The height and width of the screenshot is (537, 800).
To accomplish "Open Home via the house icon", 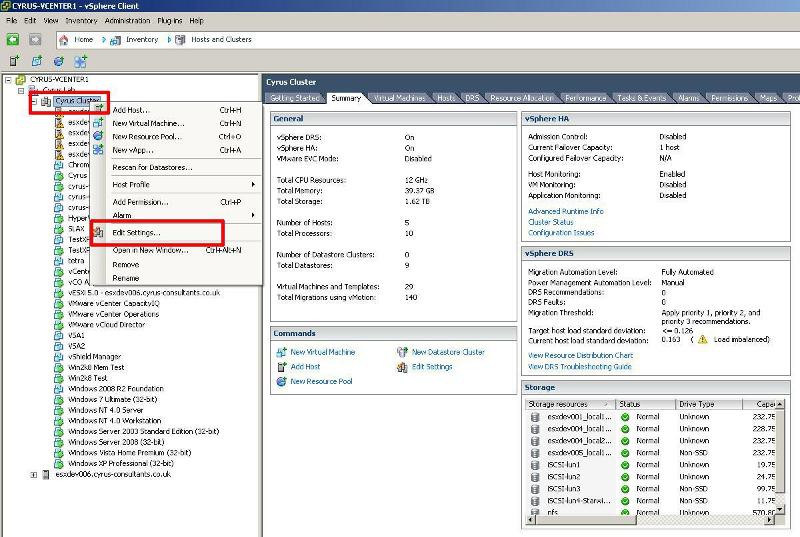I will click(x=64, y=40).
